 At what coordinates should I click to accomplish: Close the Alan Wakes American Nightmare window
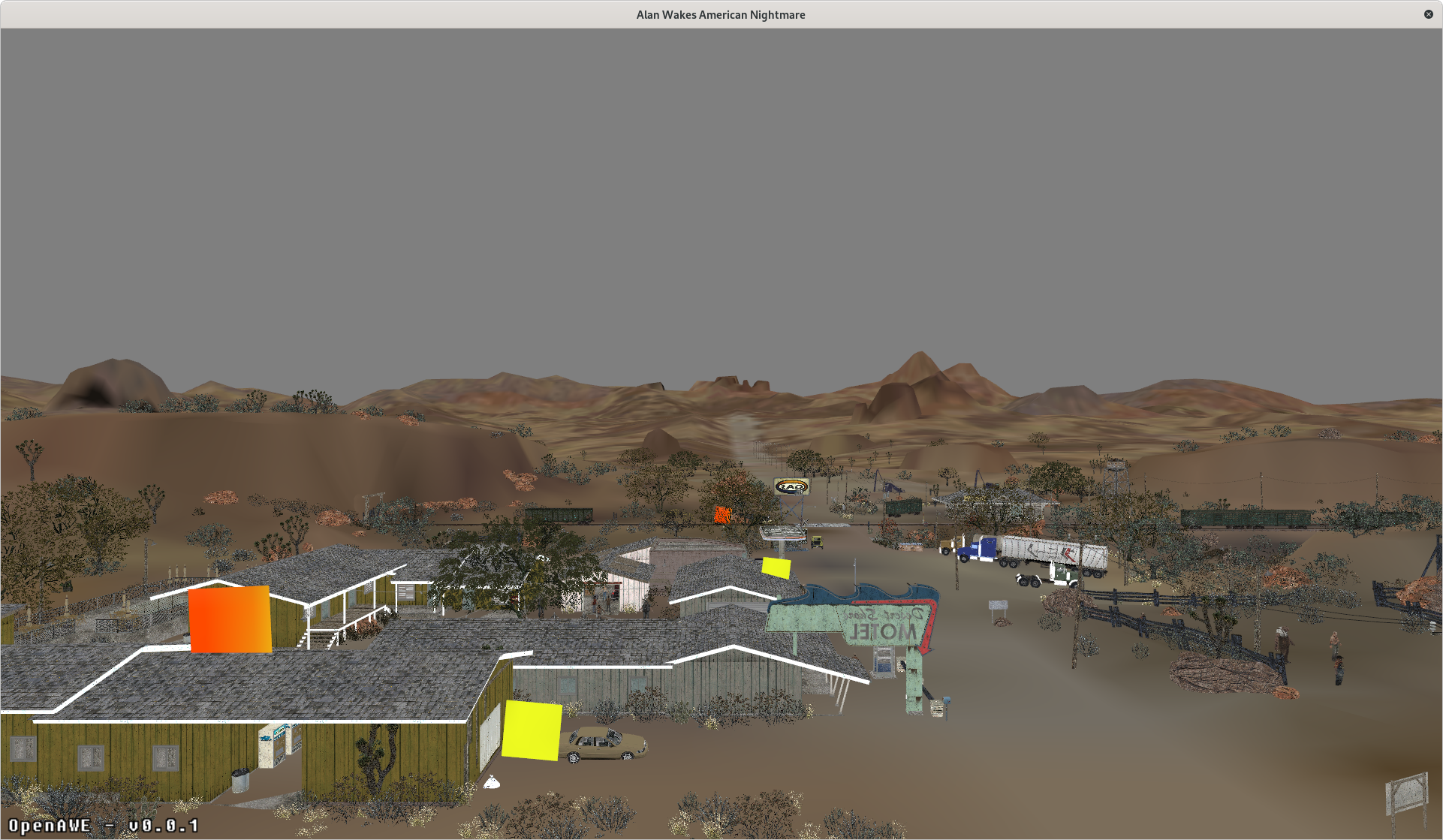point(1428,14)
